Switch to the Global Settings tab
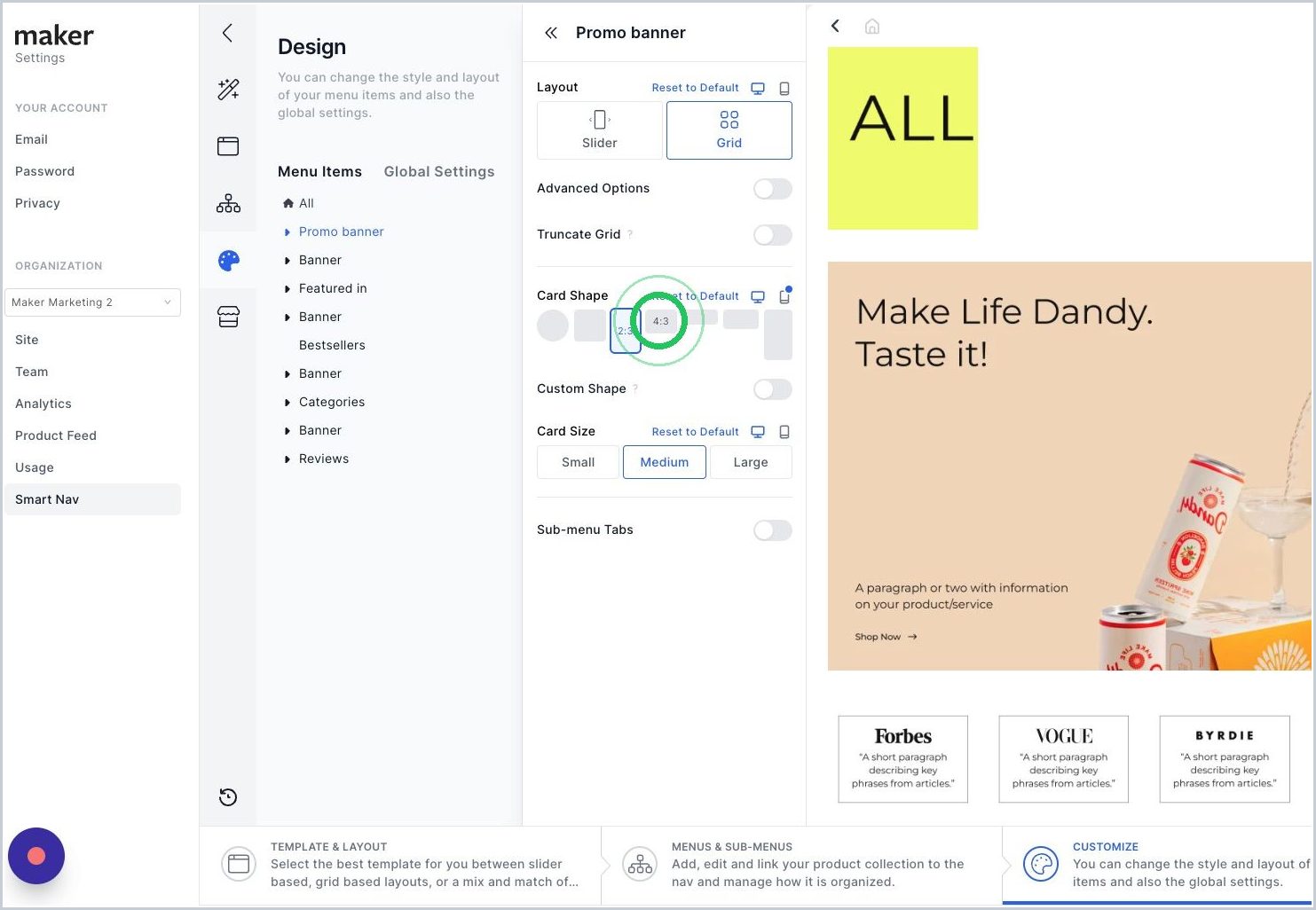Image resolution: width=1316 pixels, height=910 pixels. click(x=439, y=171)
